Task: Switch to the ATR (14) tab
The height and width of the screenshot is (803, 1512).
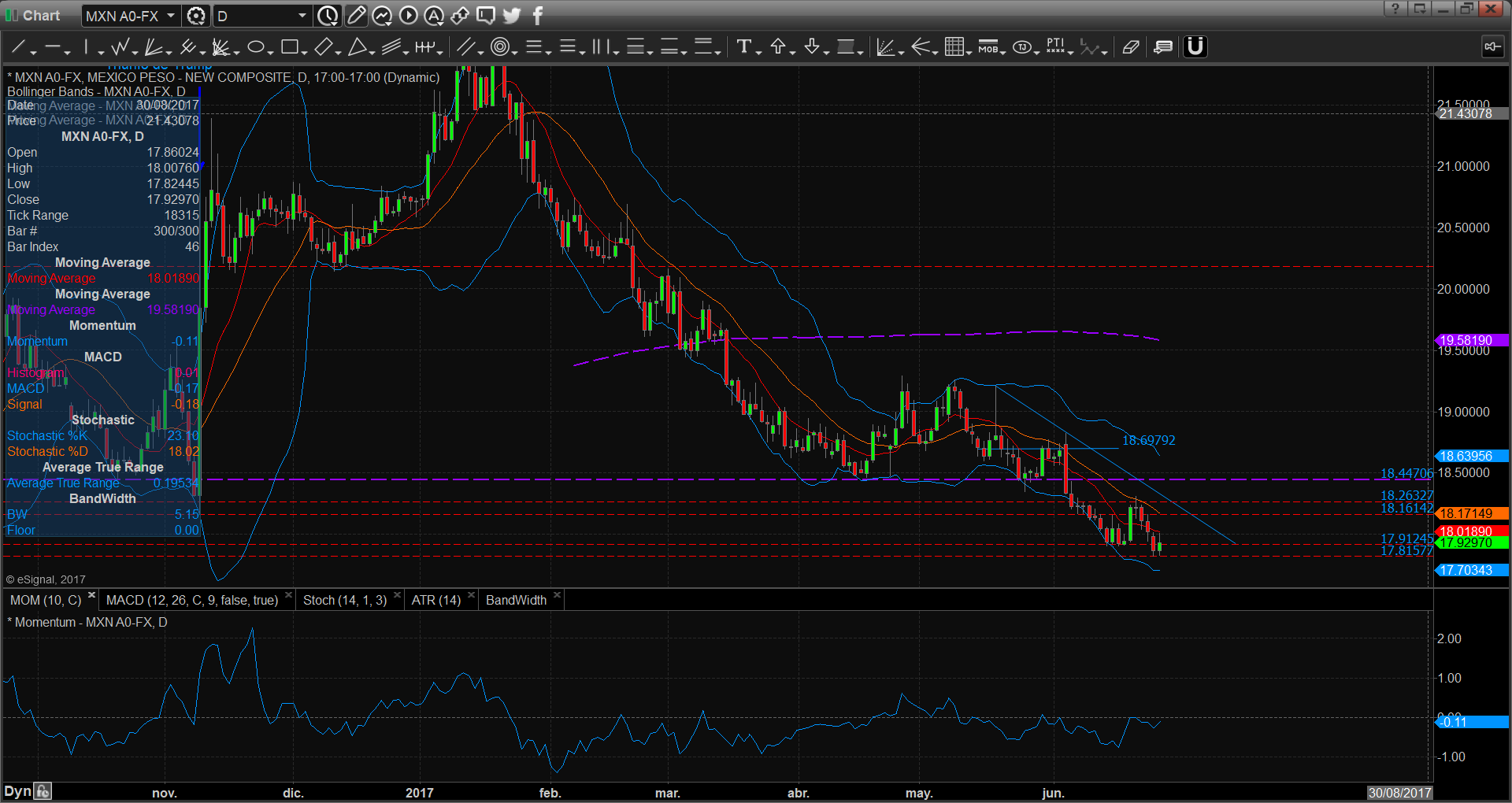Action: pyautogui.click(x=436, y=600)
